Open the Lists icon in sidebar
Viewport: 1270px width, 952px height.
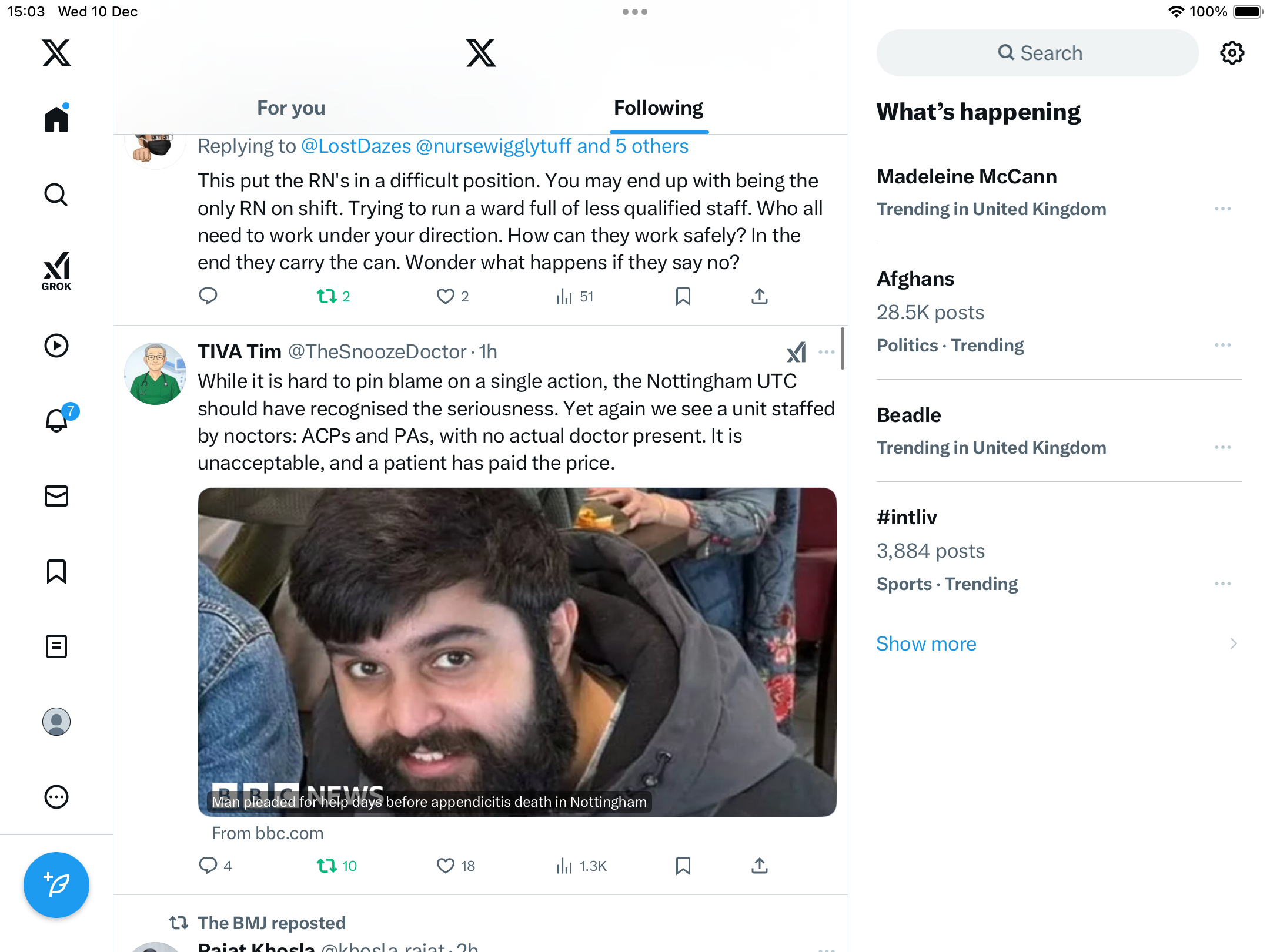[56, 646]
